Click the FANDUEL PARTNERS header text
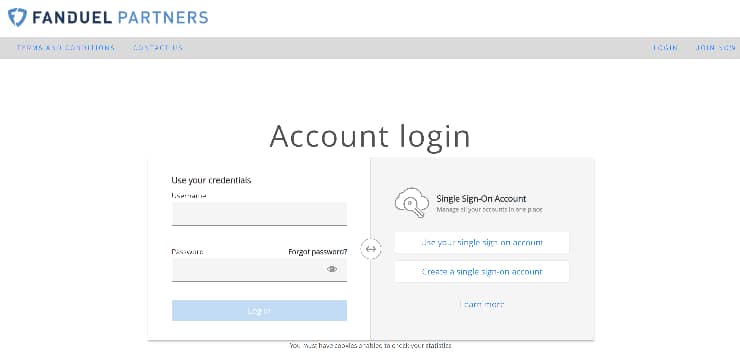The height and width of the screenshot is (360, 740). pos(120,17)
